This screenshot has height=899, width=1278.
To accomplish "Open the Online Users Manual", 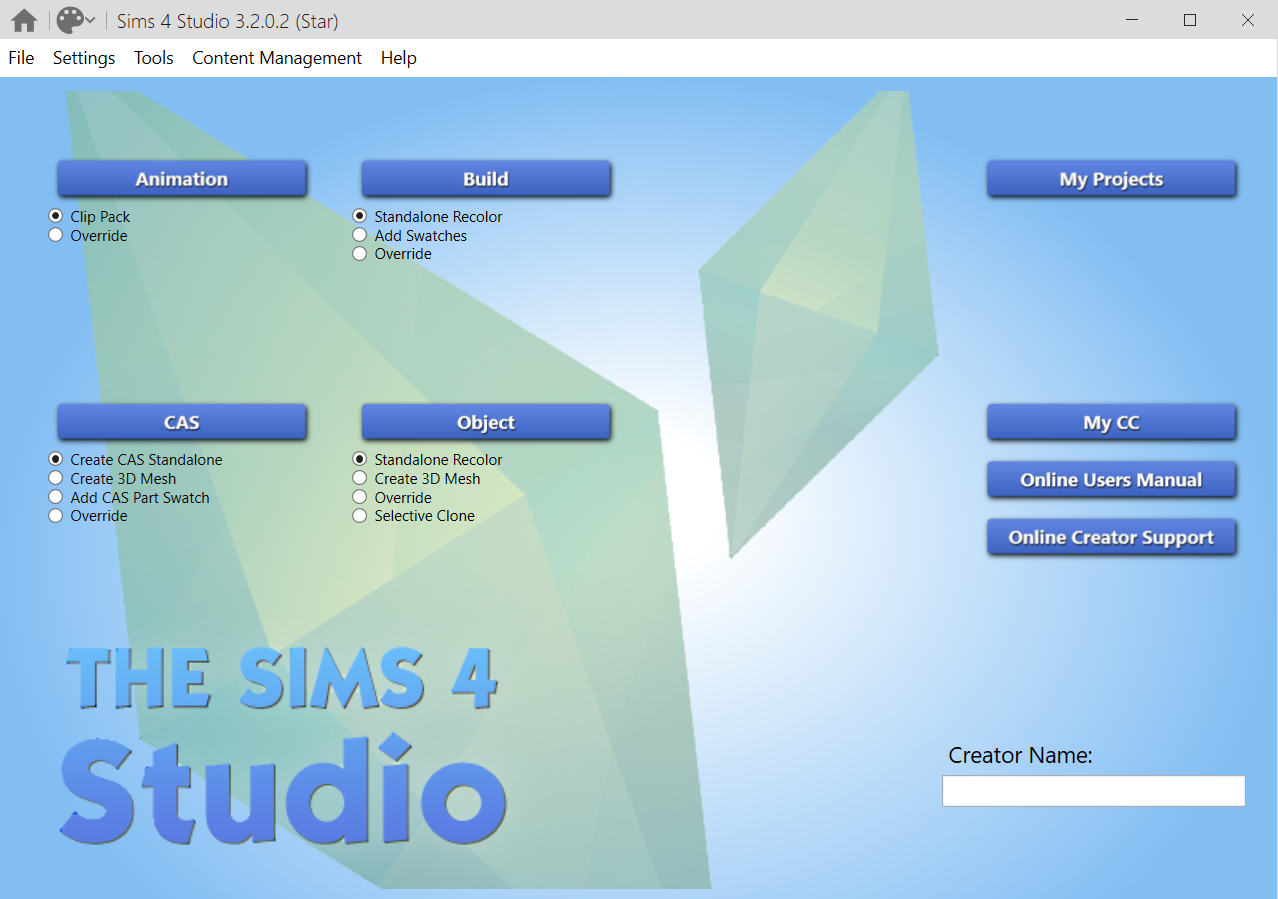I will [x=1111, y=480].
